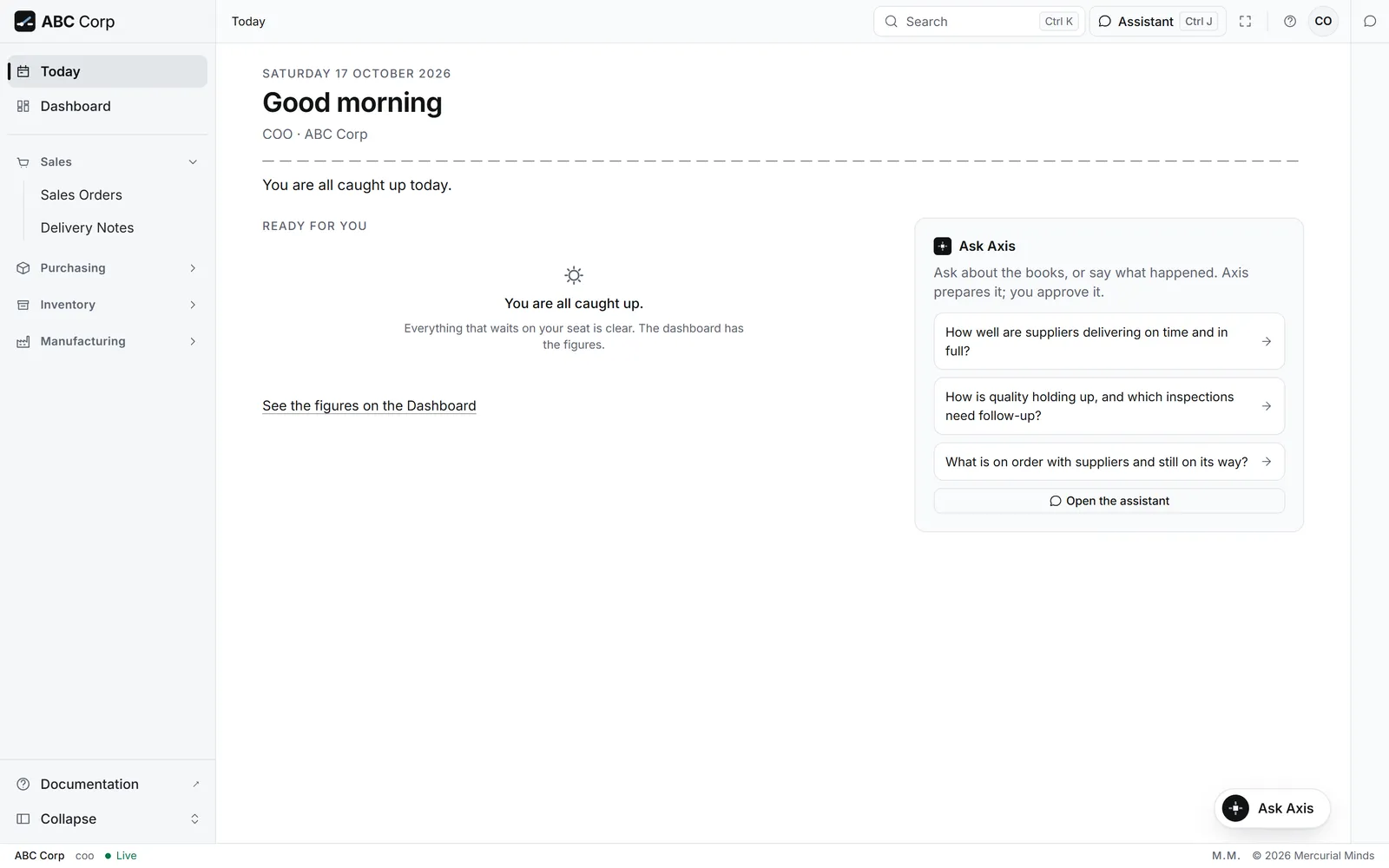Click arrow beside quality holding up question
This screenshot has width=1389, height=868.
pos(1267,405)
